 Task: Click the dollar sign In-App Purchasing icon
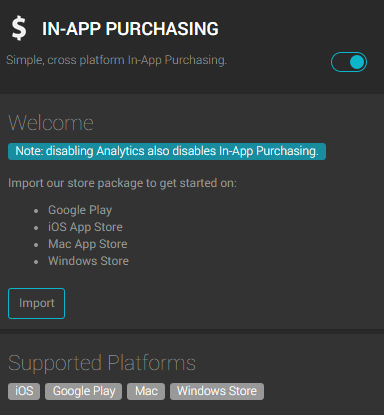(x=19, y=29)
